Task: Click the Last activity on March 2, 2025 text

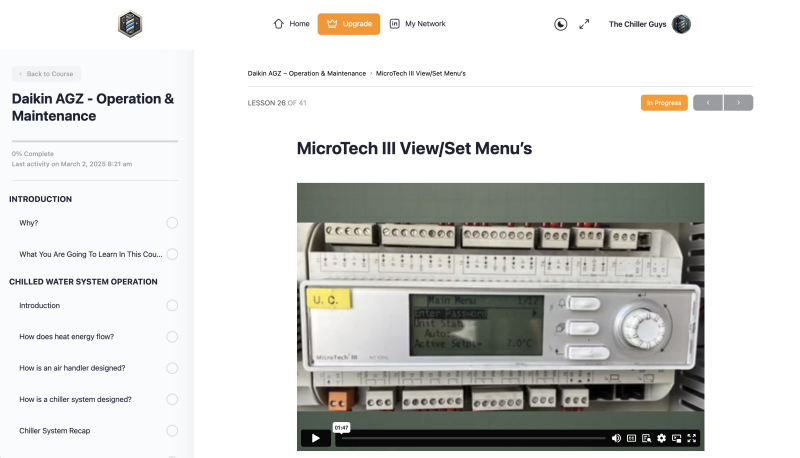Action: [72, 164]
